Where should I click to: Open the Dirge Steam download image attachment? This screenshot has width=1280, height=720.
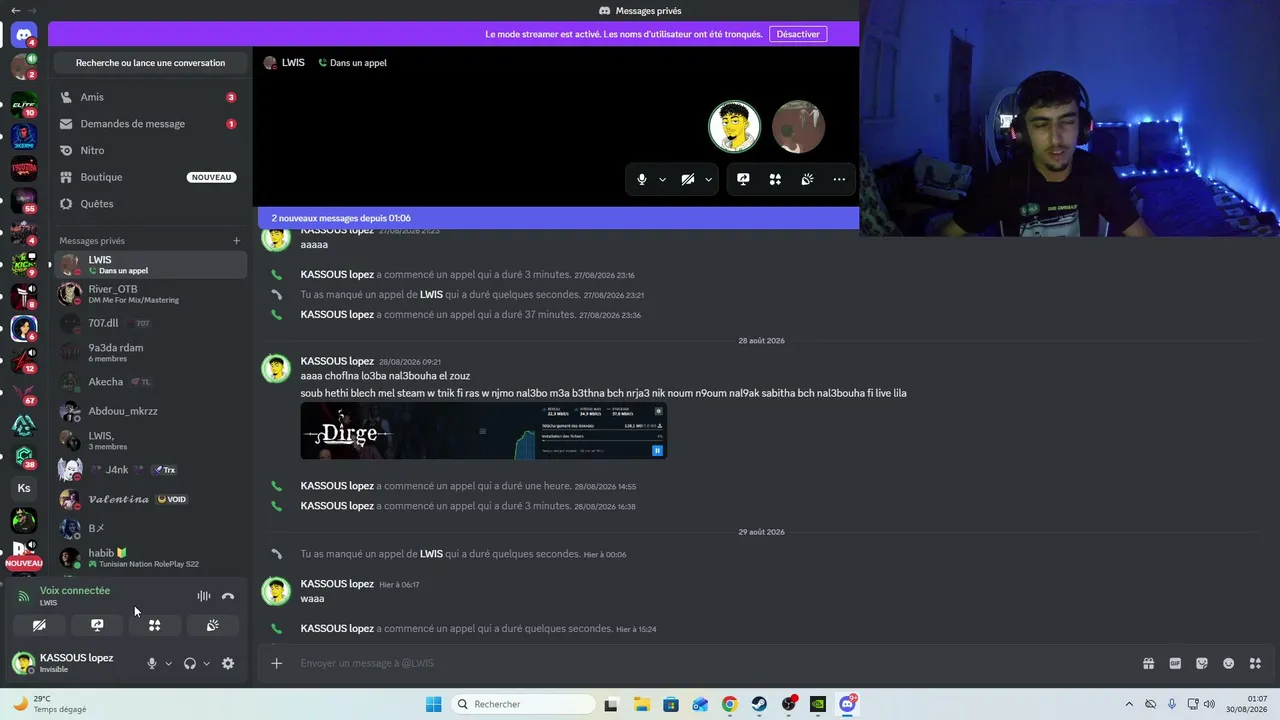[x=484, y=431]
